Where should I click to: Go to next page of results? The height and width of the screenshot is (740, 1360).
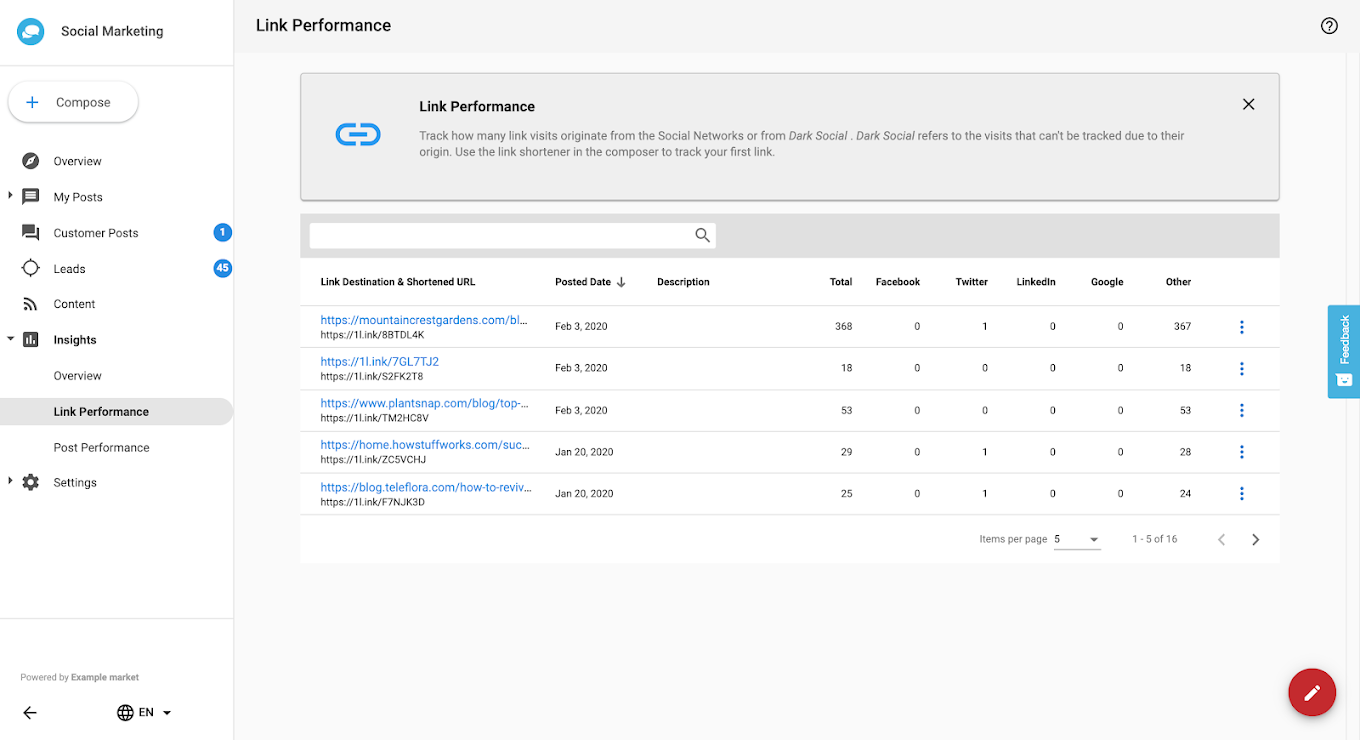pos(1255,540)
